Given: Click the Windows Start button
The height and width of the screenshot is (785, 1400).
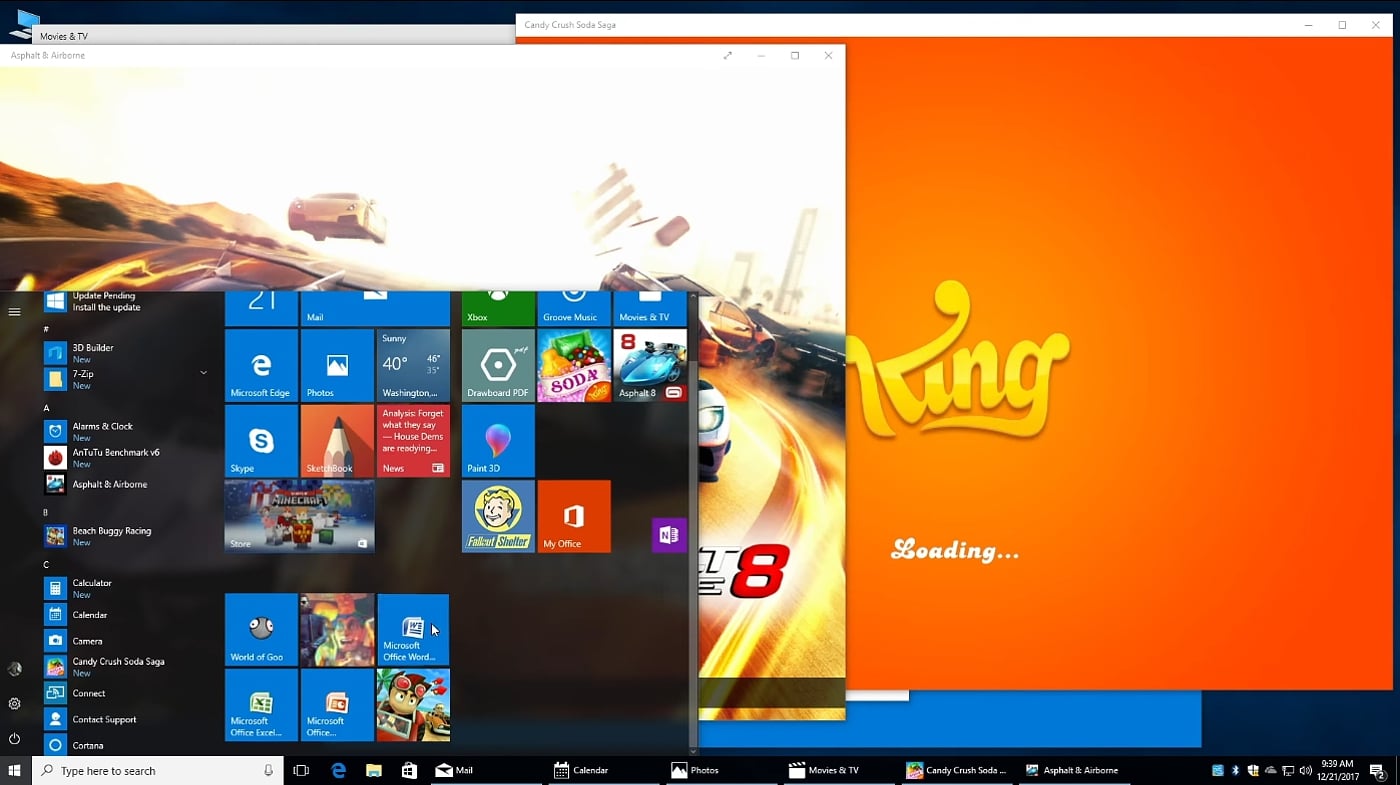Looking at the screenshot, I should click(x=15, y=770).
